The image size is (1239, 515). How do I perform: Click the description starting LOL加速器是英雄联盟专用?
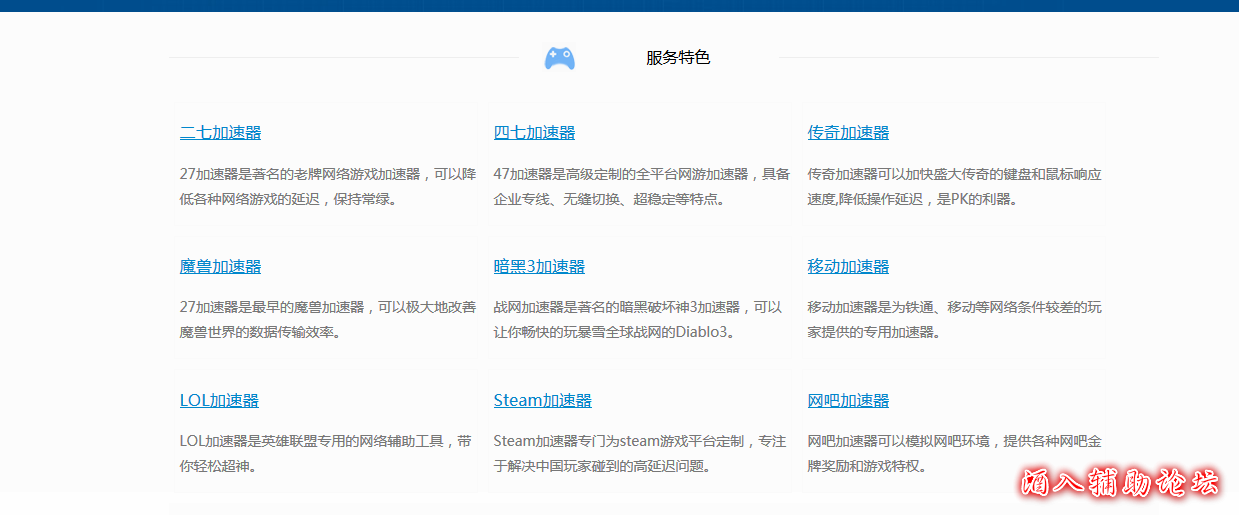[x=326, y=454]
